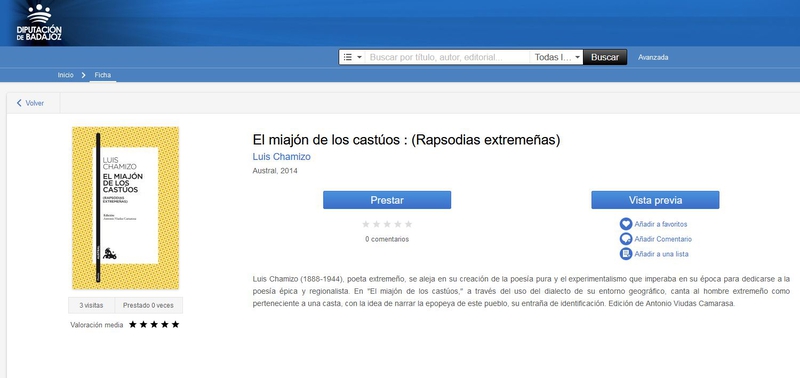Open the book cover thumbnail

[126, 208]
